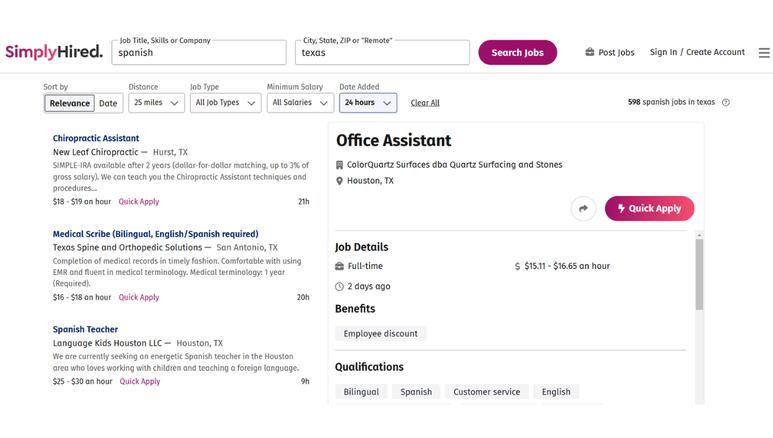Open the Spanish Teacher job listing
773x438 pixels.
coord(85,329)
